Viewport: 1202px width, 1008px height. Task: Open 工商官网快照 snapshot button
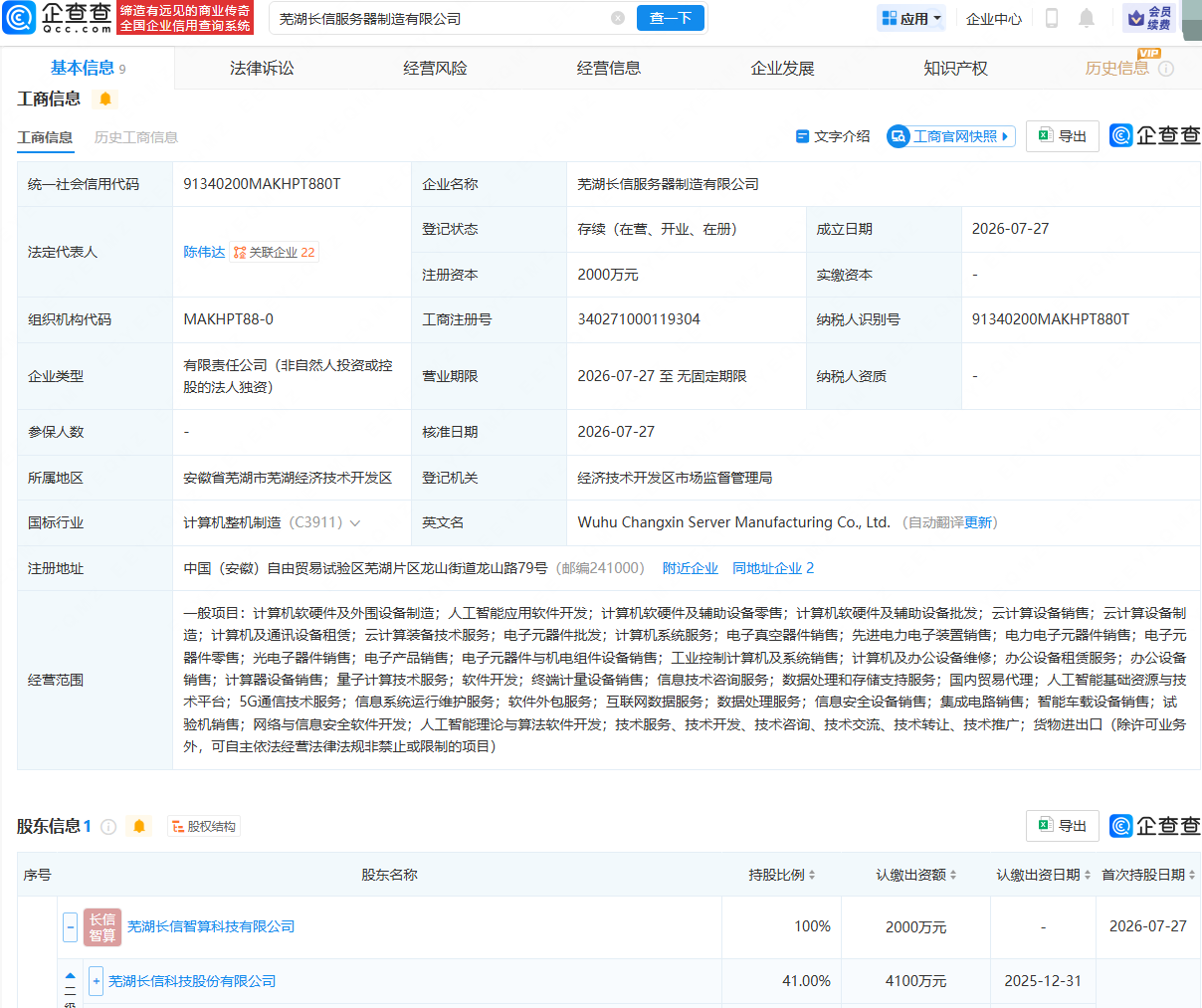coord(951,136)
